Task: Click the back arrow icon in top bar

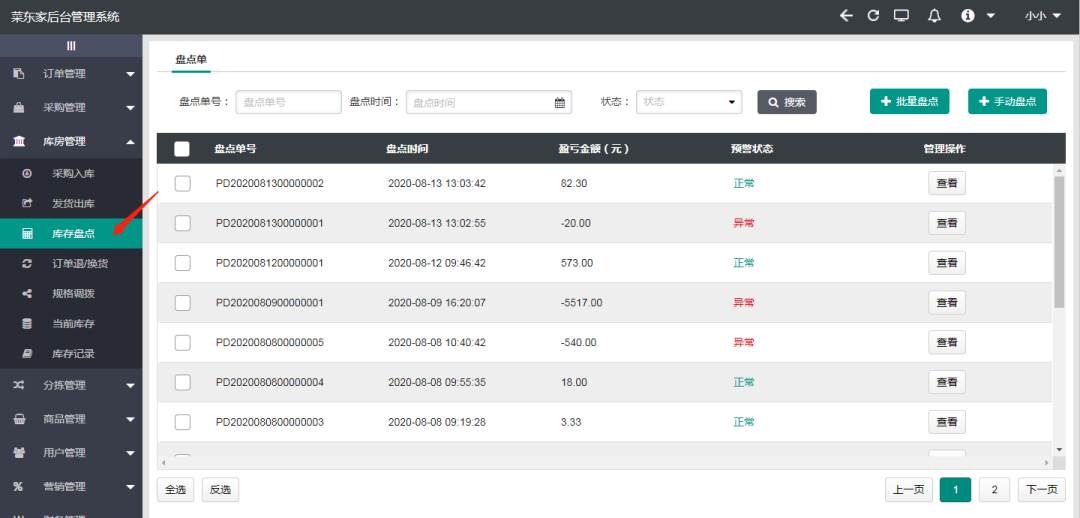Action: coord(846,16)
